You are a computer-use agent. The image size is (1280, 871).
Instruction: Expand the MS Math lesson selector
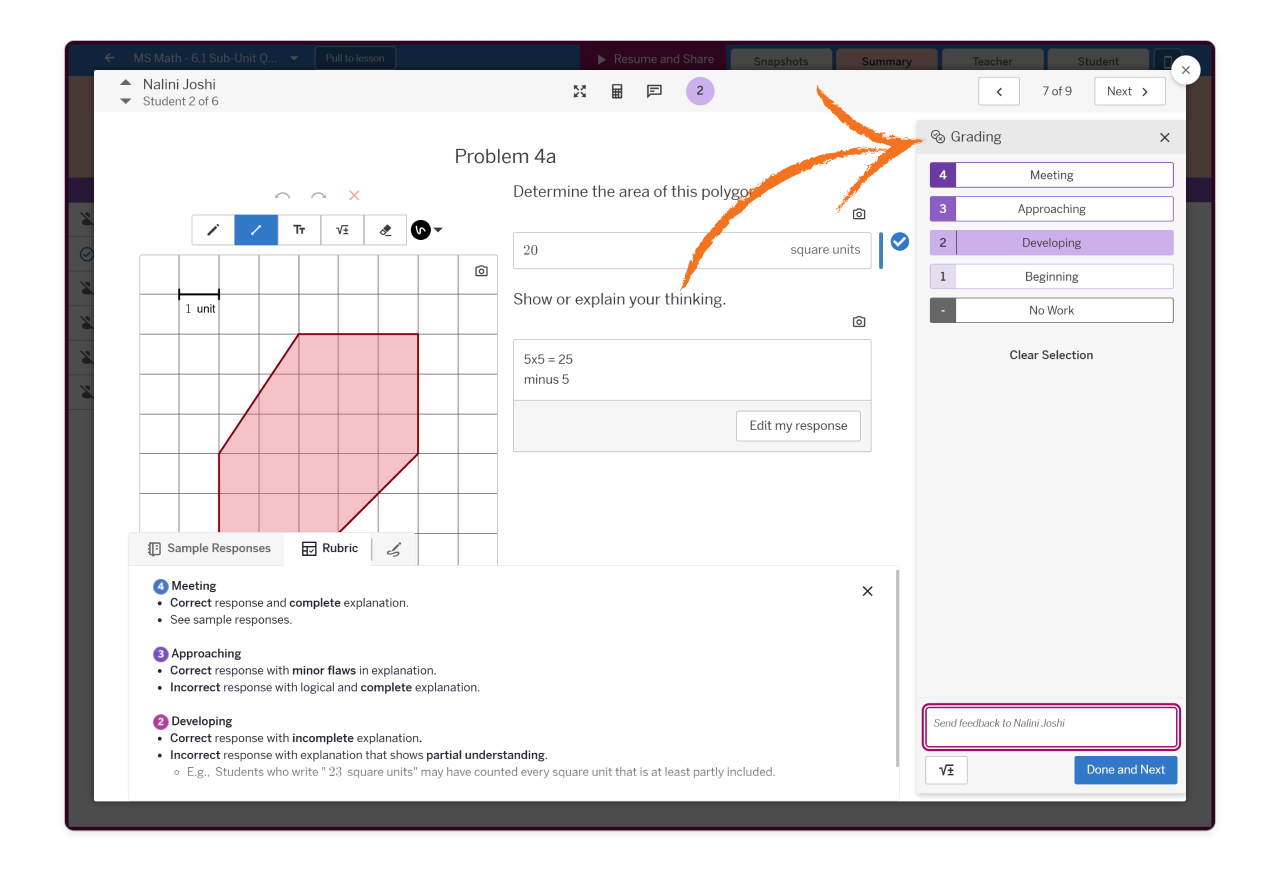point(293,57)
